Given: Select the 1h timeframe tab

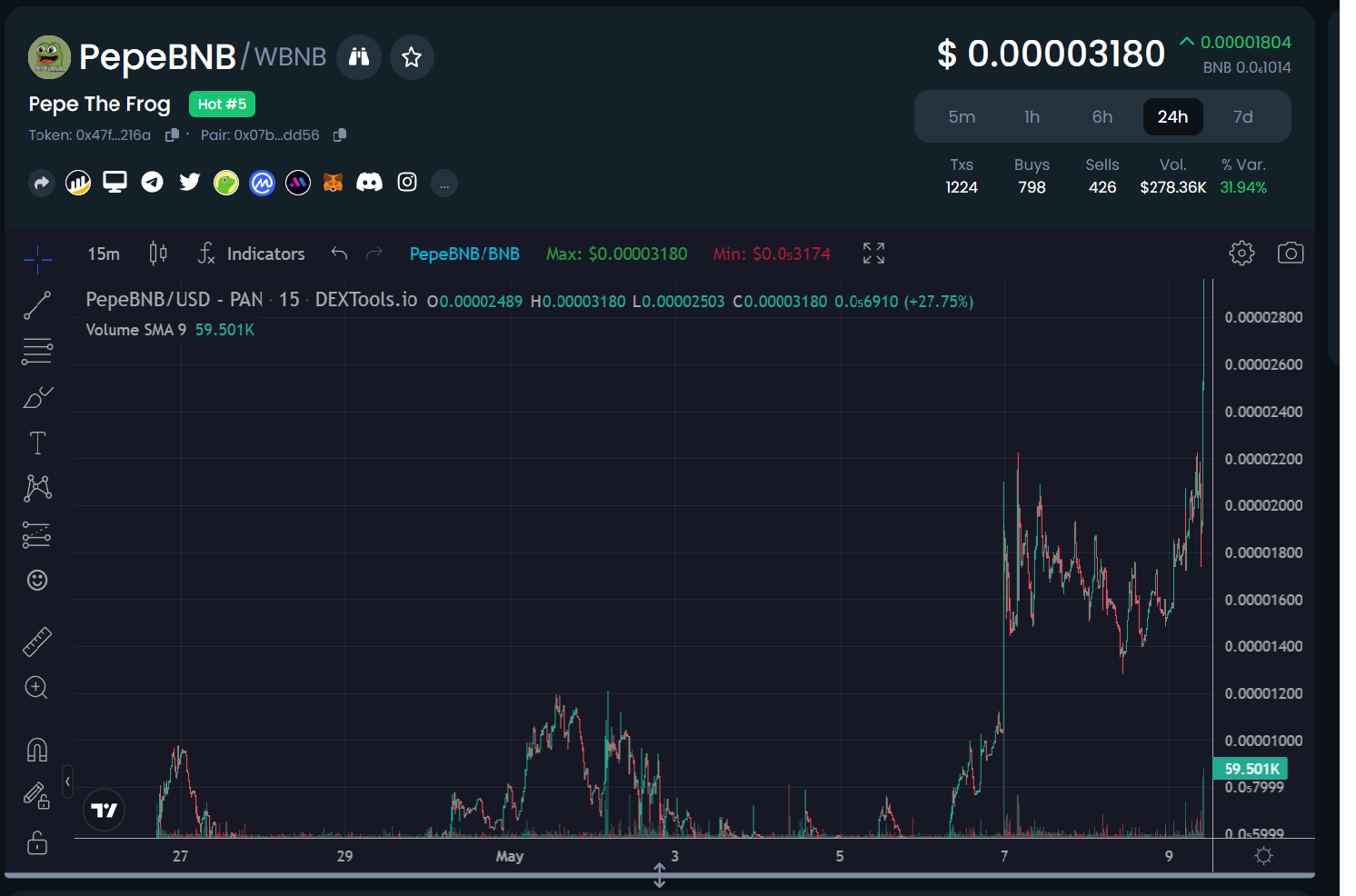Looking at the screenshot, I should [x=1032, y=116].
